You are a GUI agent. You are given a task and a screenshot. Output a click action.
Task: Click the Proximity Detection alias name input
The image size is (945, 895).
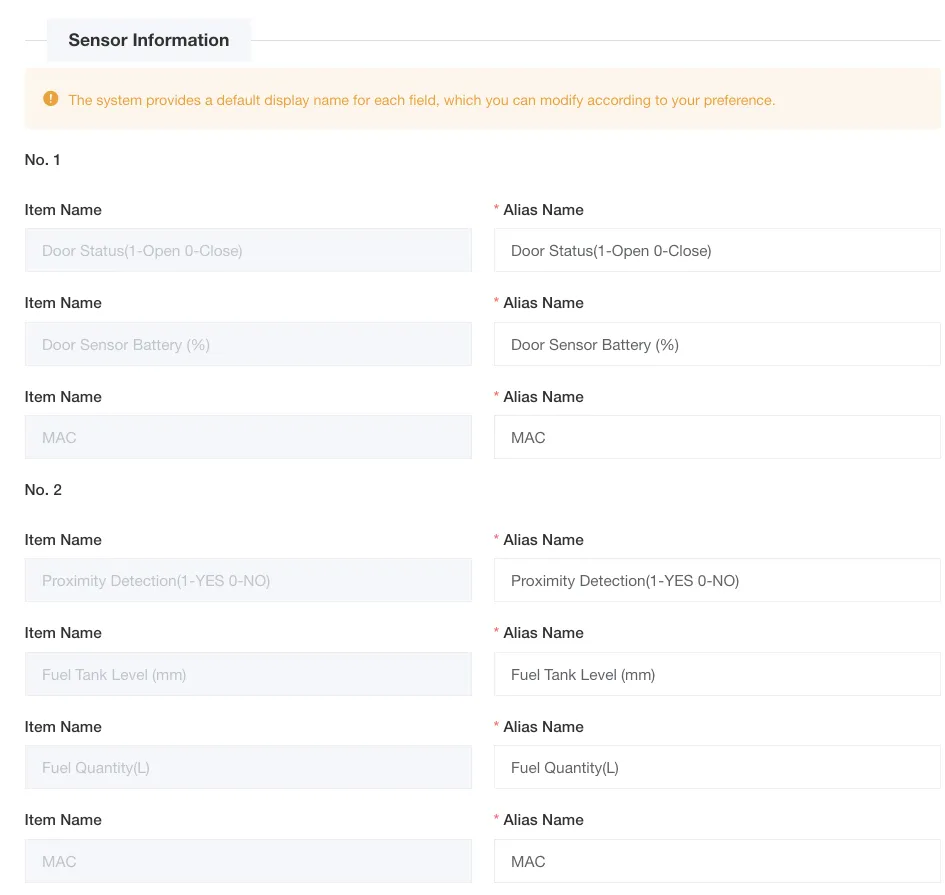[716, 581]
